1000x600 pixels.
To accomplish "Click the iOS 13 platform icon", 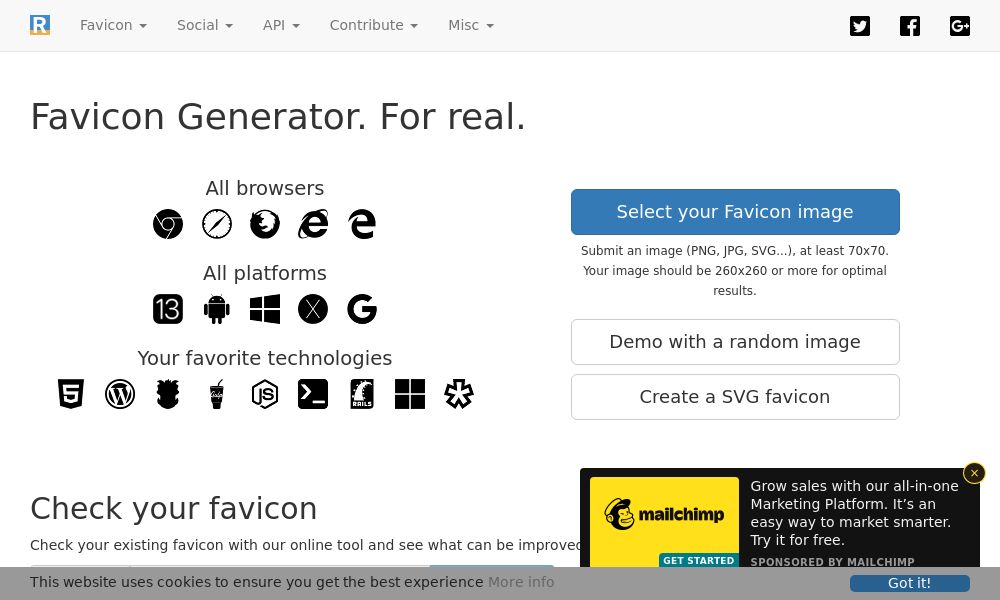I will tap(168, 309).
